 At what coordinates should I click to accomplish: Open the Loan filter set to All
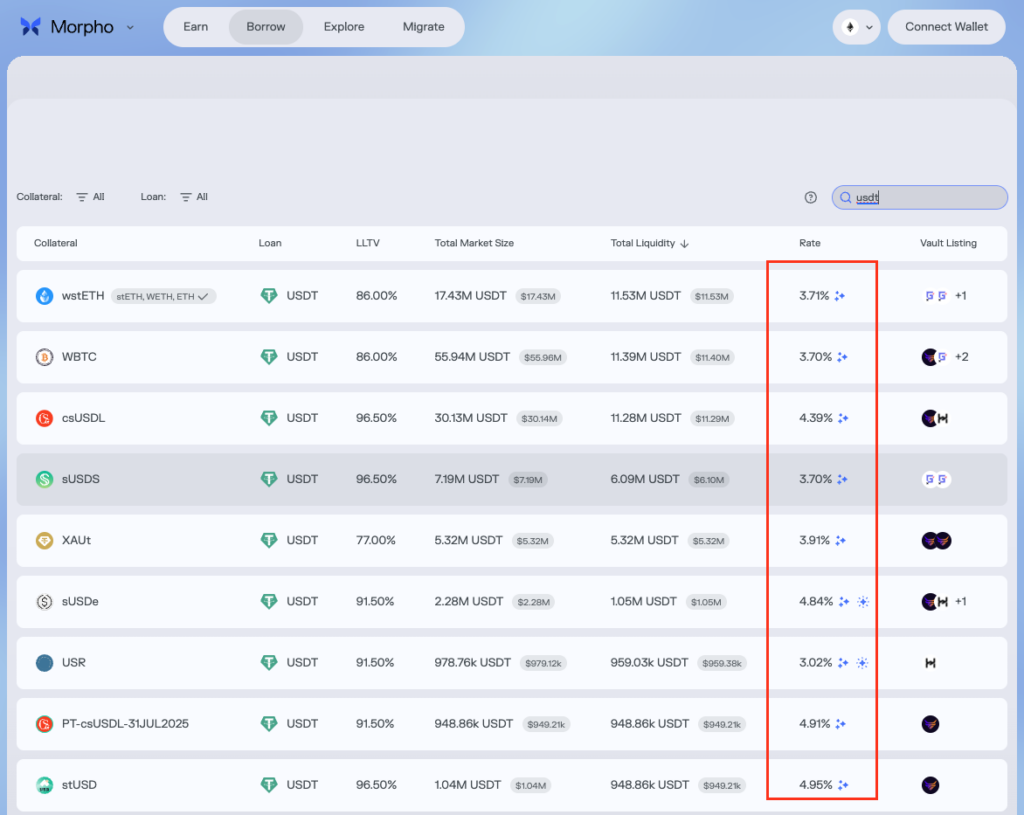194,197
